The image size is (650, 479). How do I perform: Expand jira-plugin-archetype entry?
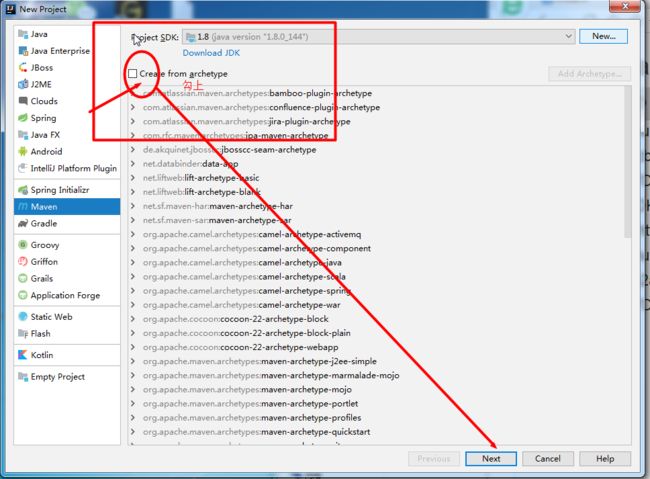click(133, 122)
